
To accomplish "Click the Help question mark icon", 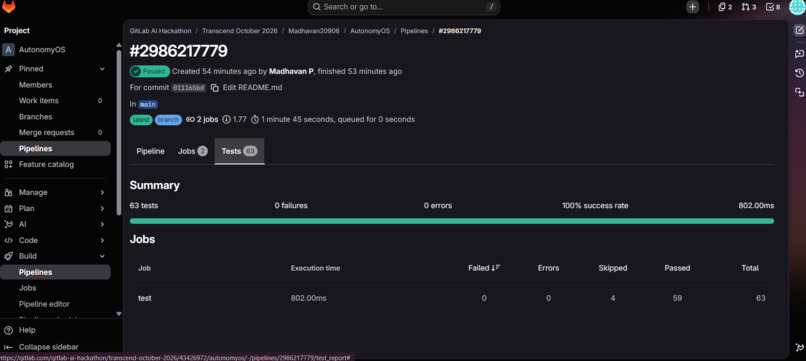I will tap(8, 330).
